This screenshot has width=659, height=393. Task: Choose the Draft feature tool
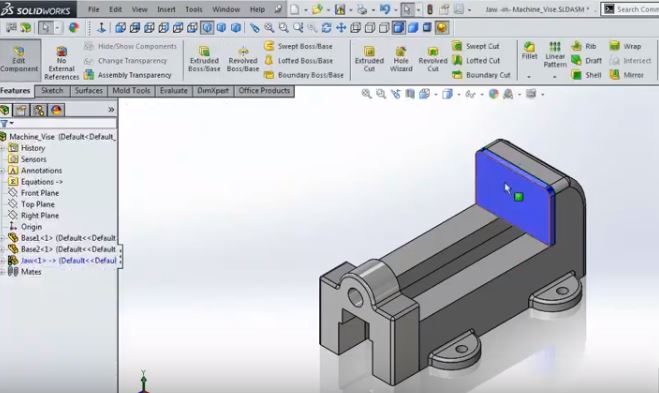click(586, 61)
